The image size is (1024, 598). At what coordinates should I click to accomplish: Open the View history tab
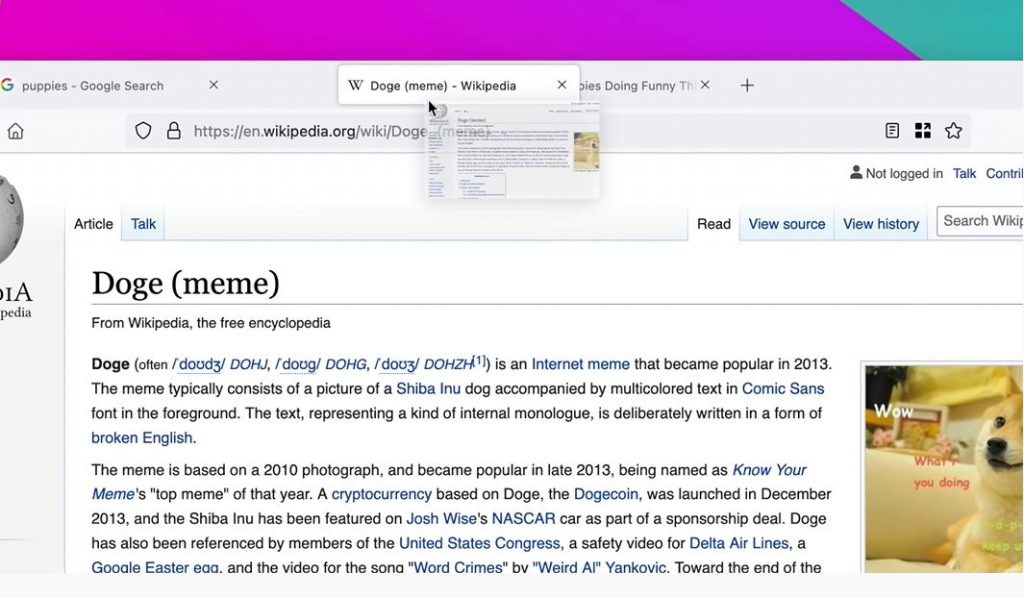point(880,224)
